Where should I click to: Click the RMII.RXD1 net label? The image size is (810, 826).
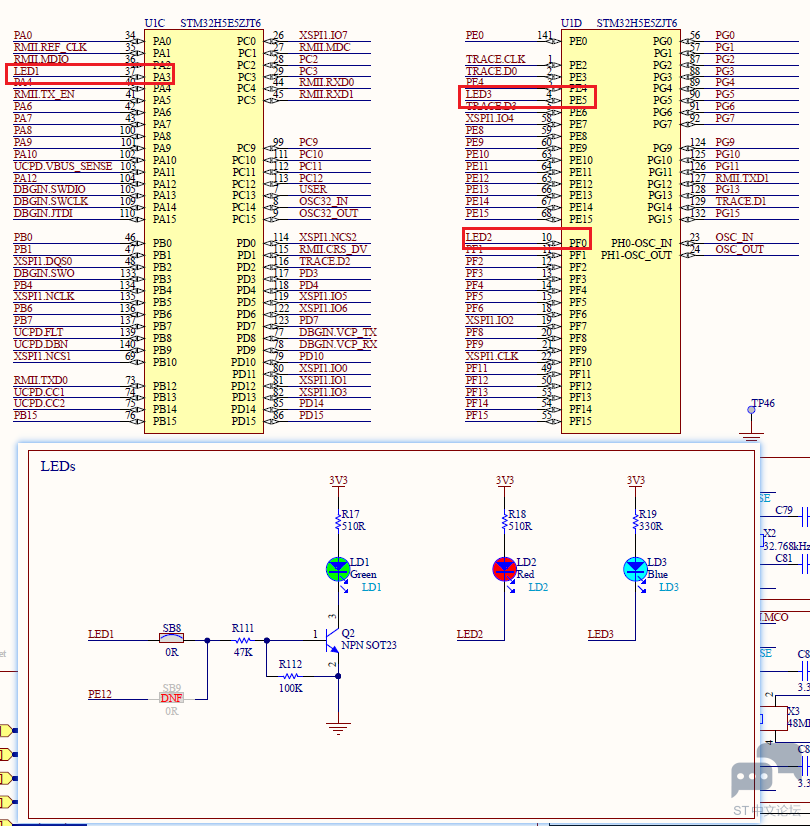[x=326, y=94]
